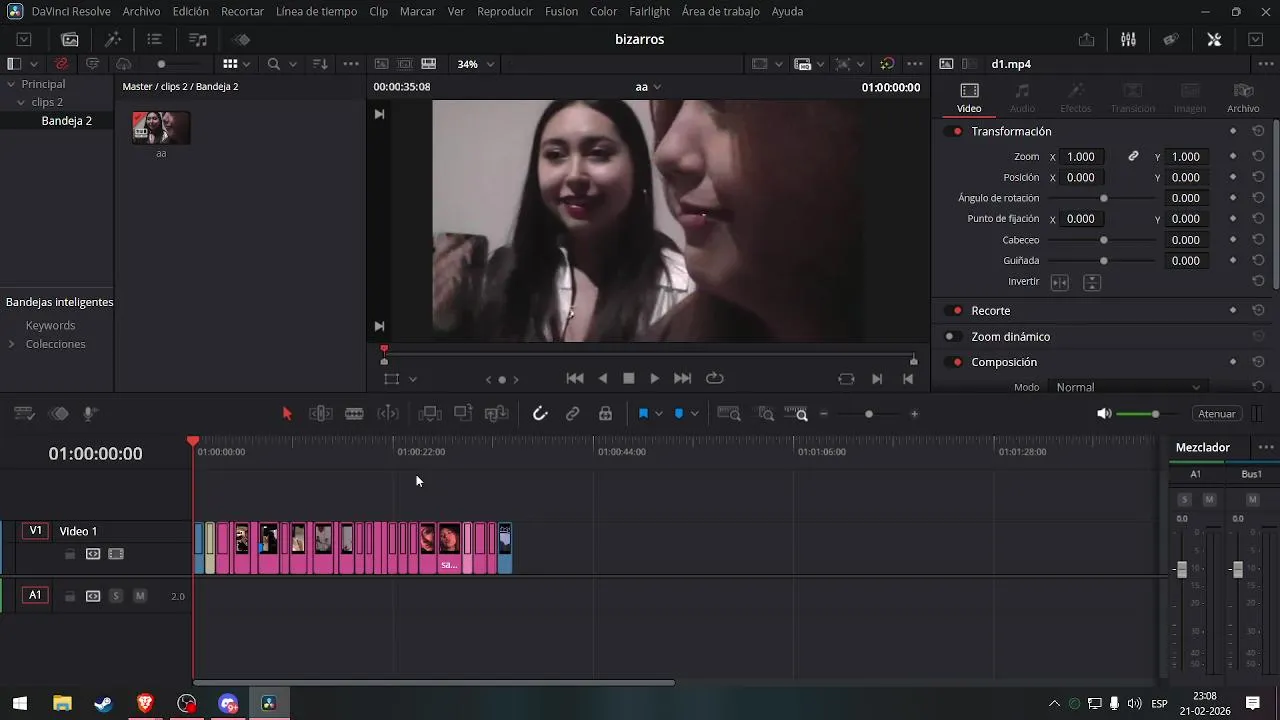The width and height of the screenshot is (1280, 720).
Task: Toggle linked selection chain icon
Action: click(x=573, y=414)
